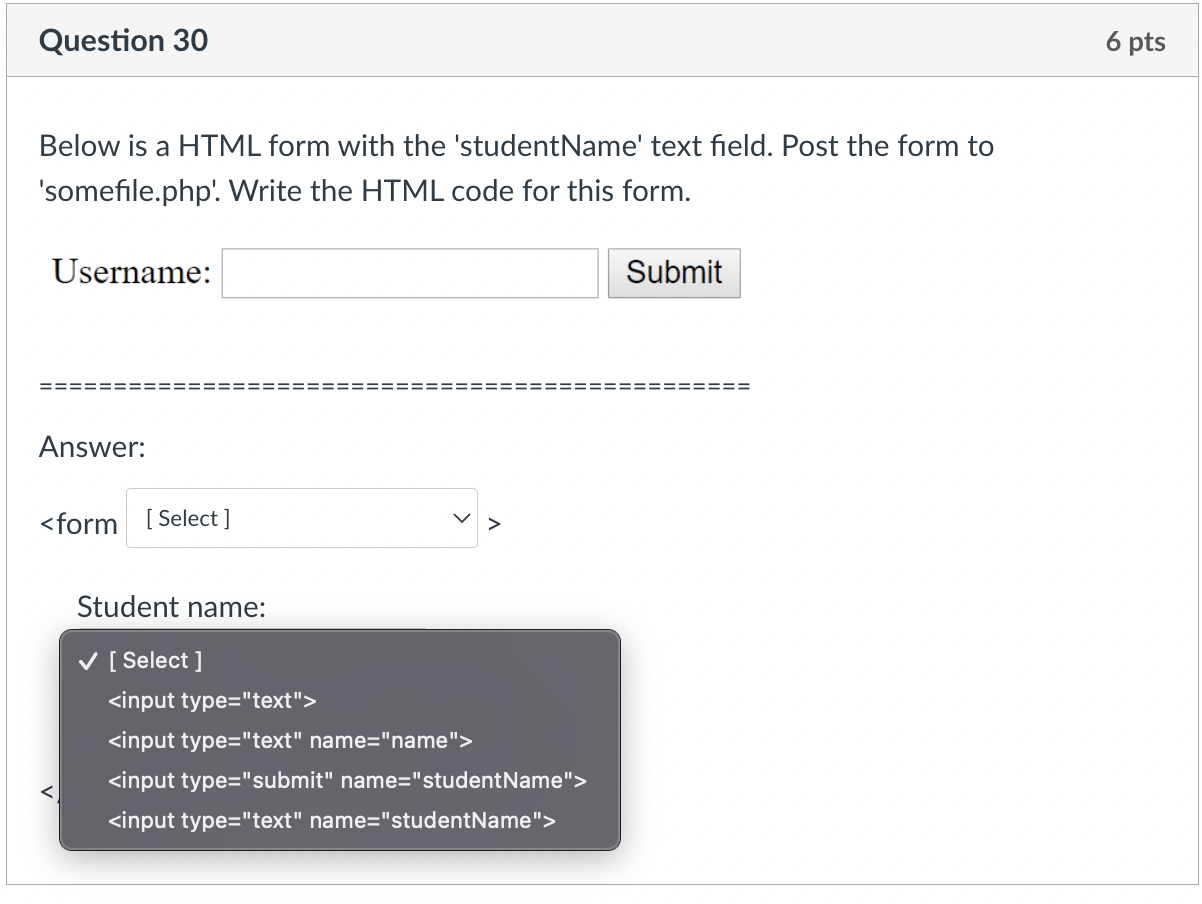Click the 'Question 30' header label
The image size is (1202, 904).
pyautogui.click(x=122, y=41)
